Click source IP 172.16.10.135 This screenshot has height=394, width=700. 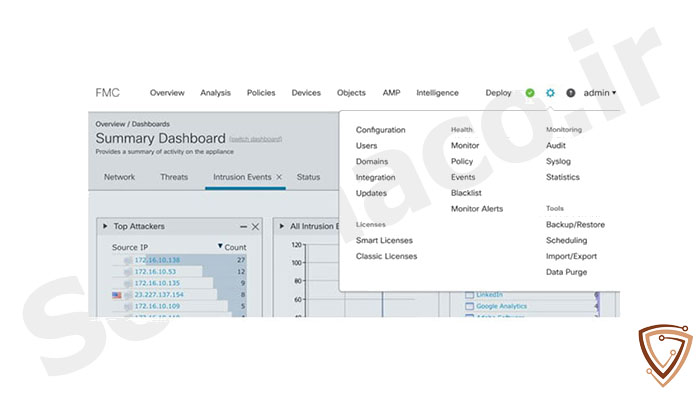(157, 283)
